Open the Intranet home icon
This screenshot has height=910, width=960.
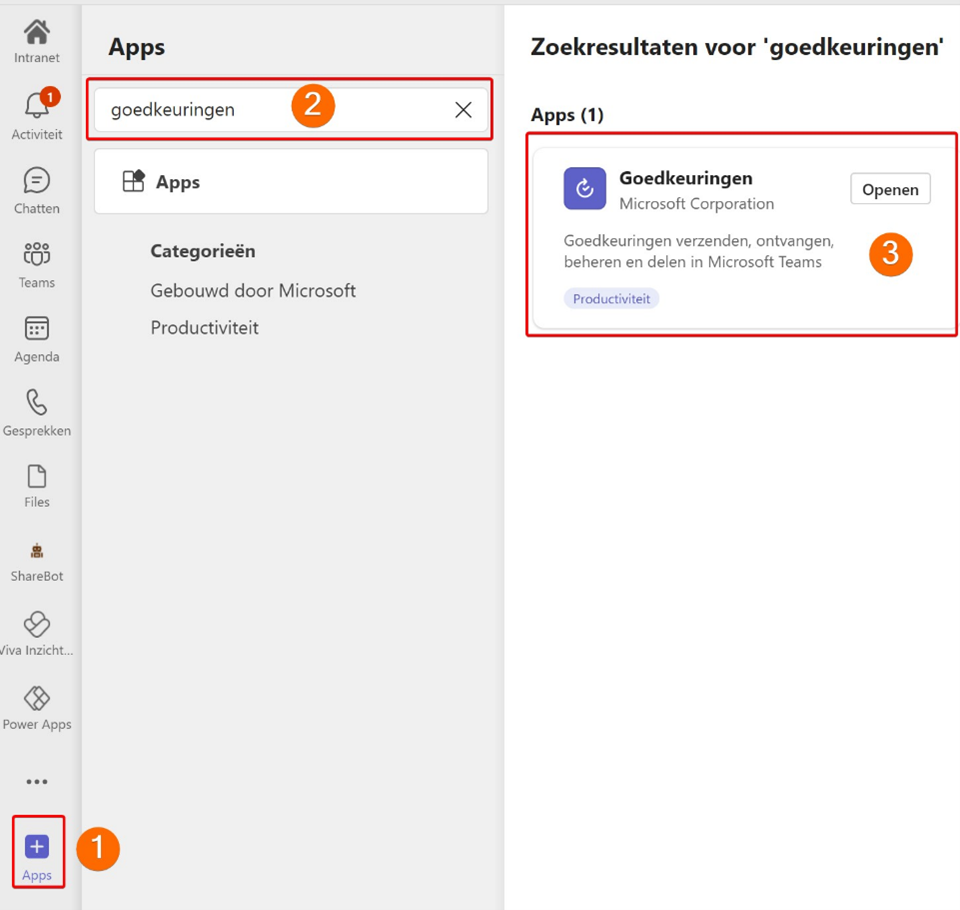[37, 35]
